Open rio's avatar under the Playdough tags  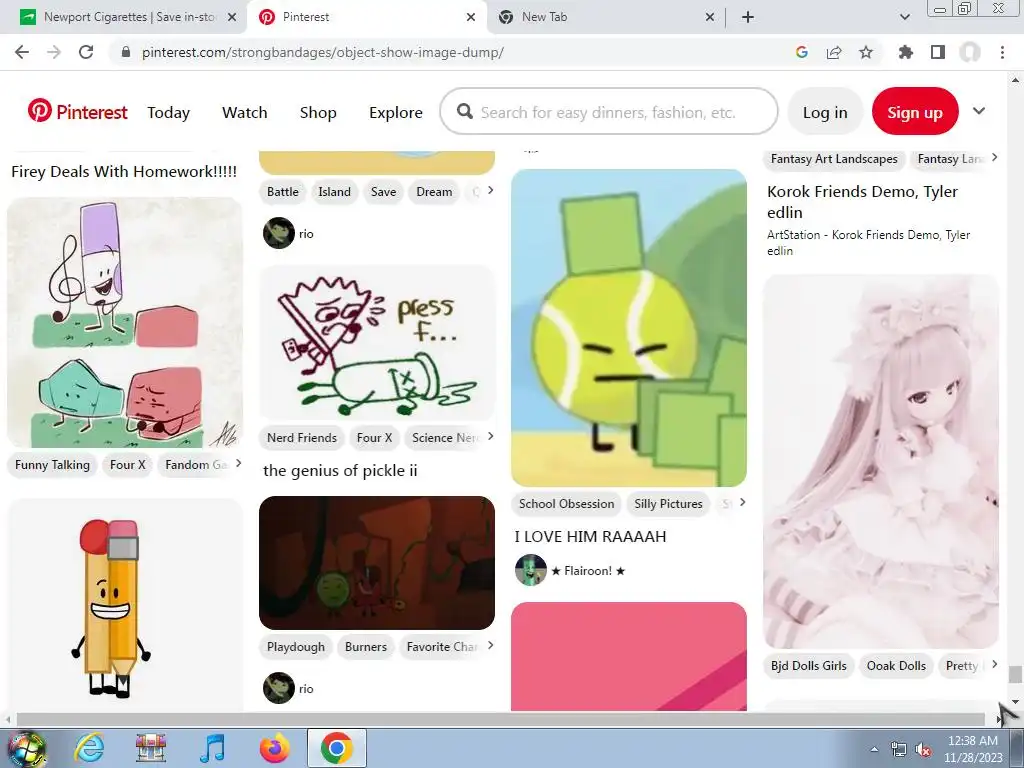pyautogui.click(x=279, y=688)
